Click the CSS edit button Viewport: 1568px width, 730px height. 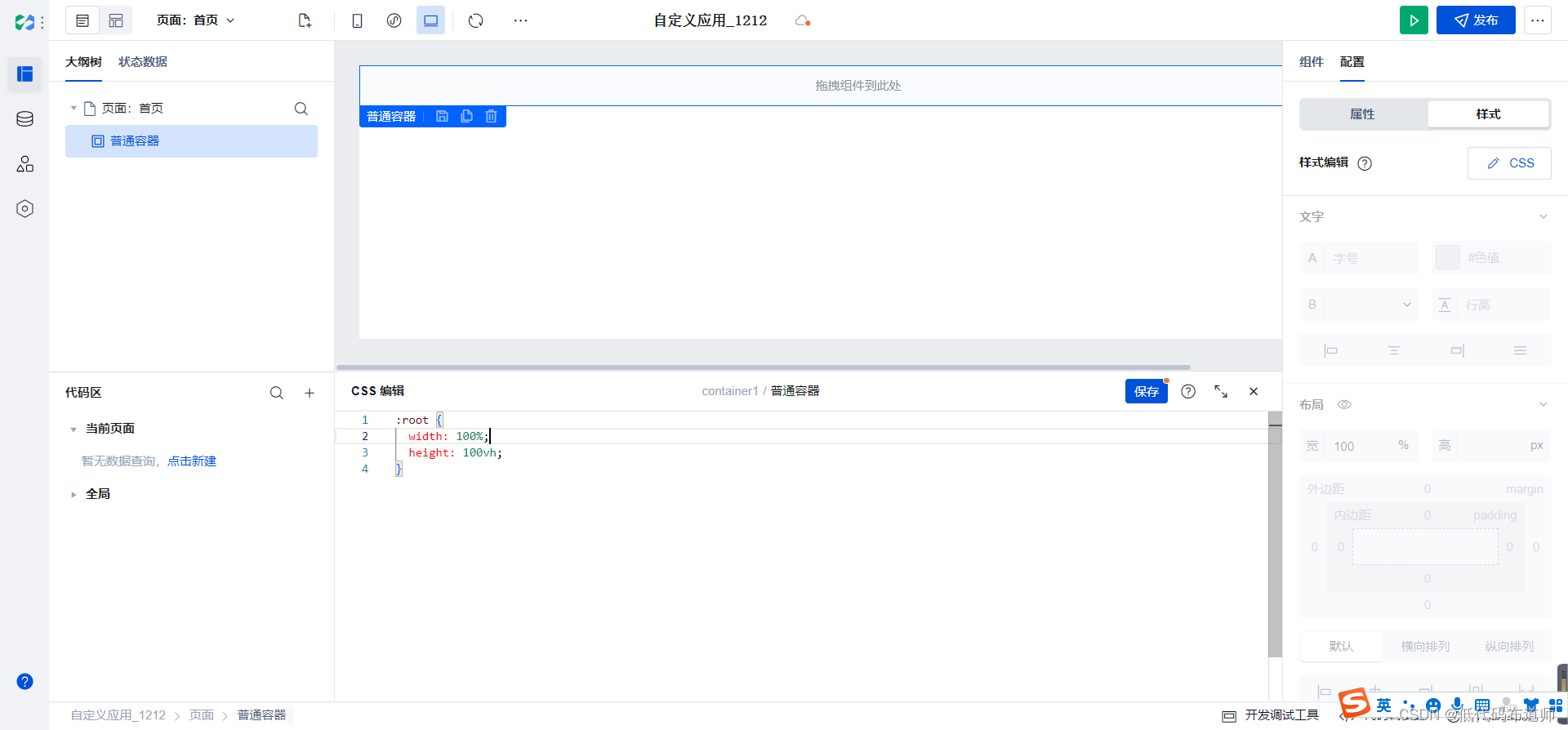point(1509,163)
